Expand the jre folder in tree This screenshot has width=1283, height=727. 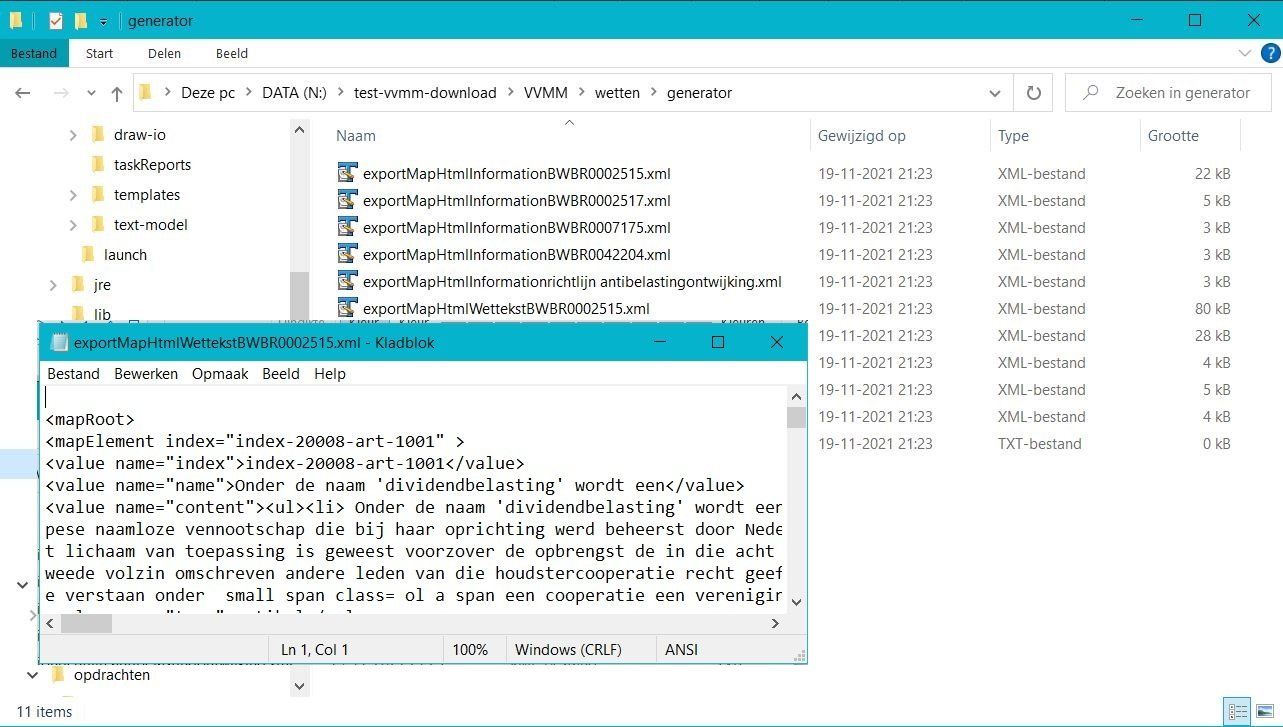53,285
